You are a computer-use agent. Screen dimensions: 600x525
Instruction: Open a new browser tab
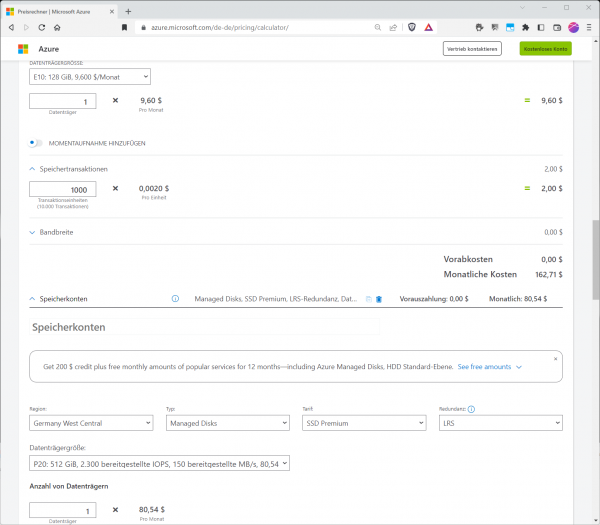point(128,11)
